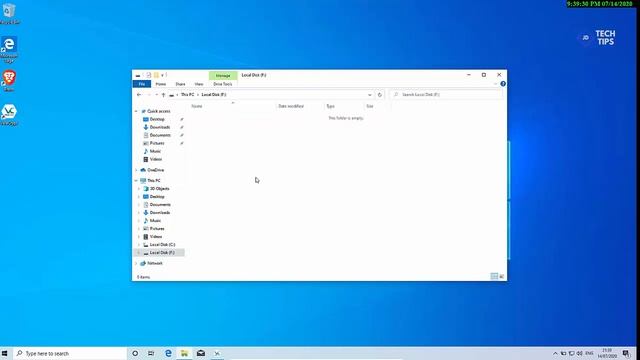This screenshot has width=640, height=360.
Task: Open Local Disk (C:) in navigation pane
Action: 162,245
